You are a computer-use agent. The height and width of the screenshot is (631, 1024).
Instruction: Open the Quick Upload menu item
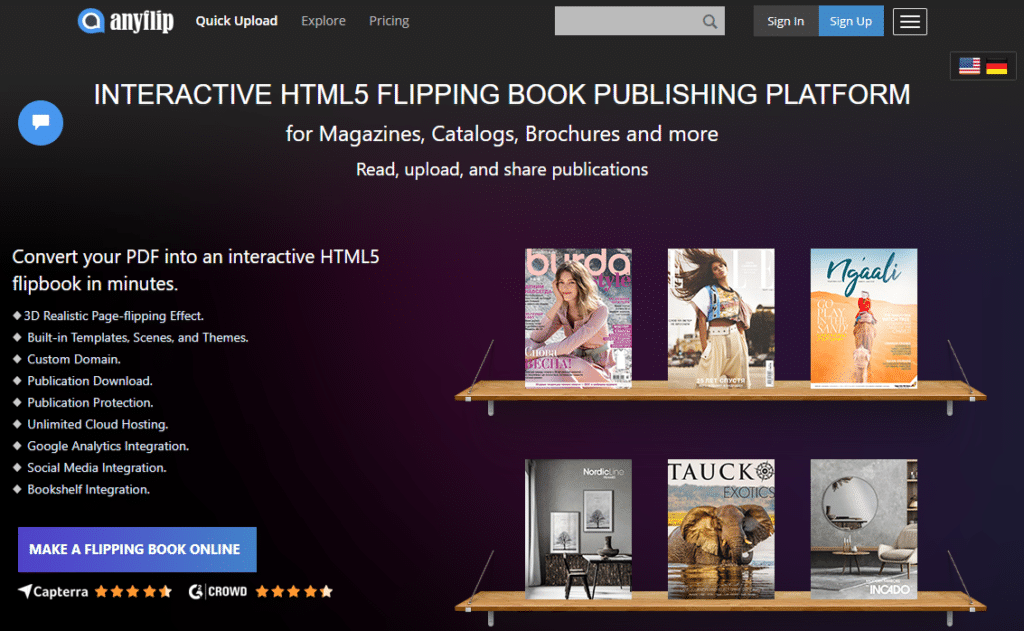pos(236,20)
